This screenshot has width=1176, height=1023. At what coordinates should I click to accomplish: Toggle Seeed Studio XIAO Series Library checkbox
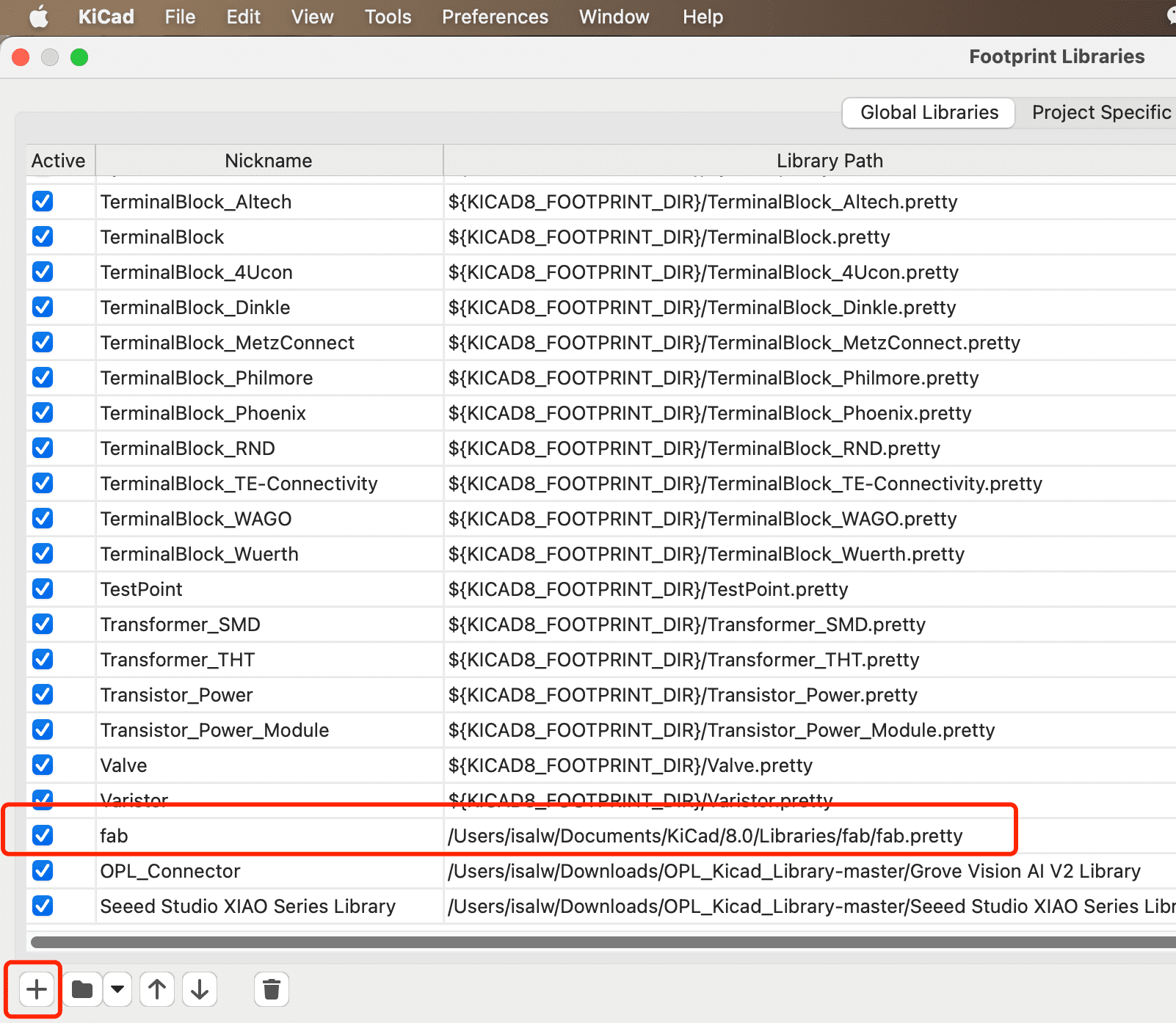click(43, 906)
